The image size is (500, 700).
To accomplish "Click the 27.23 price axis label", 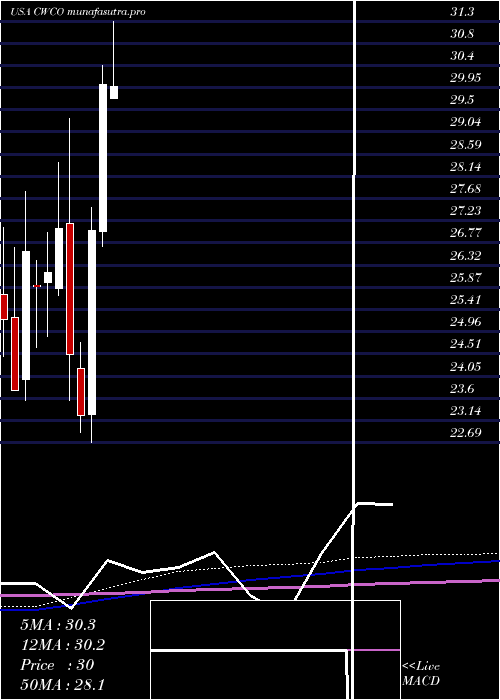I will (465, 211).
